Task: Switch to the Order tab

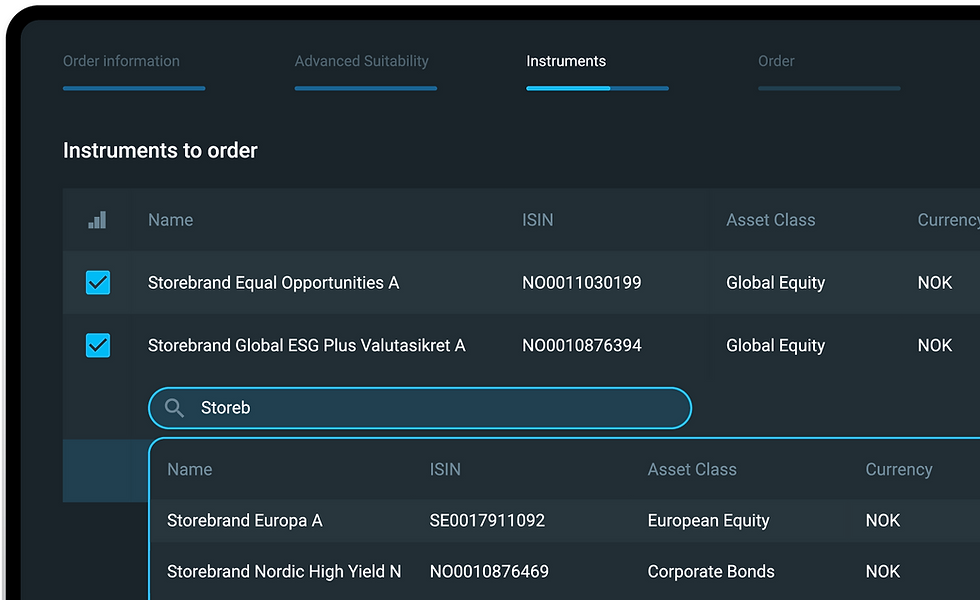Action: [x=776, y=61]
